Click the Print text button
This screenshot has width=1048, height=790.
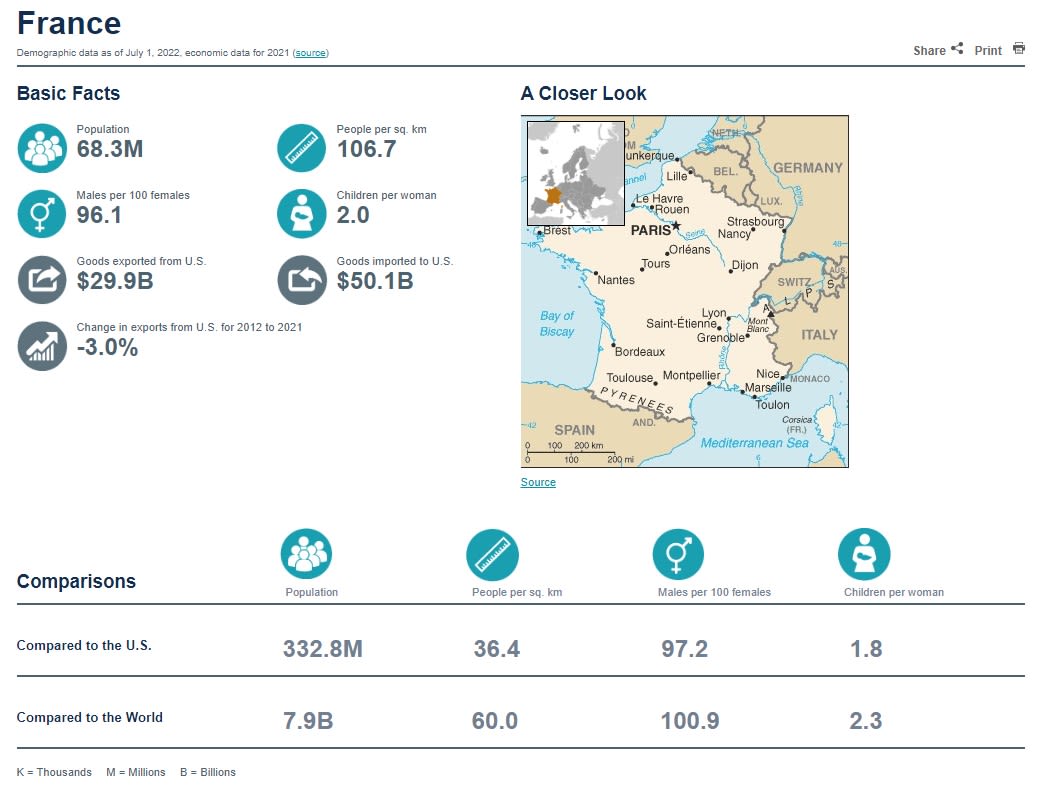(988, 51)
